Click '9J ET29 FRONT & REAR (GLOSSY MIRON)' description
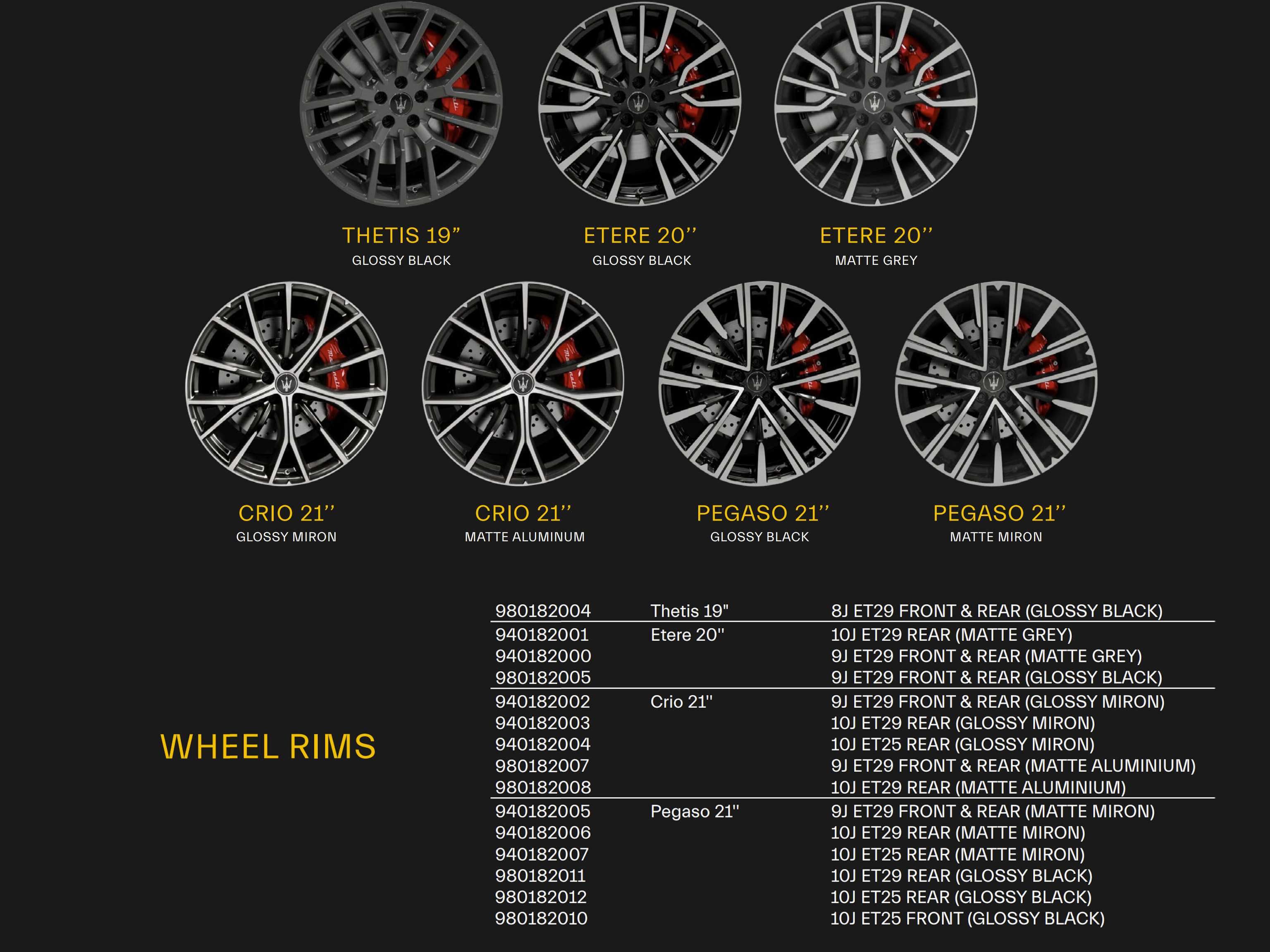The height and width of the screenshot is (952, 1270). tap(997, 701)
